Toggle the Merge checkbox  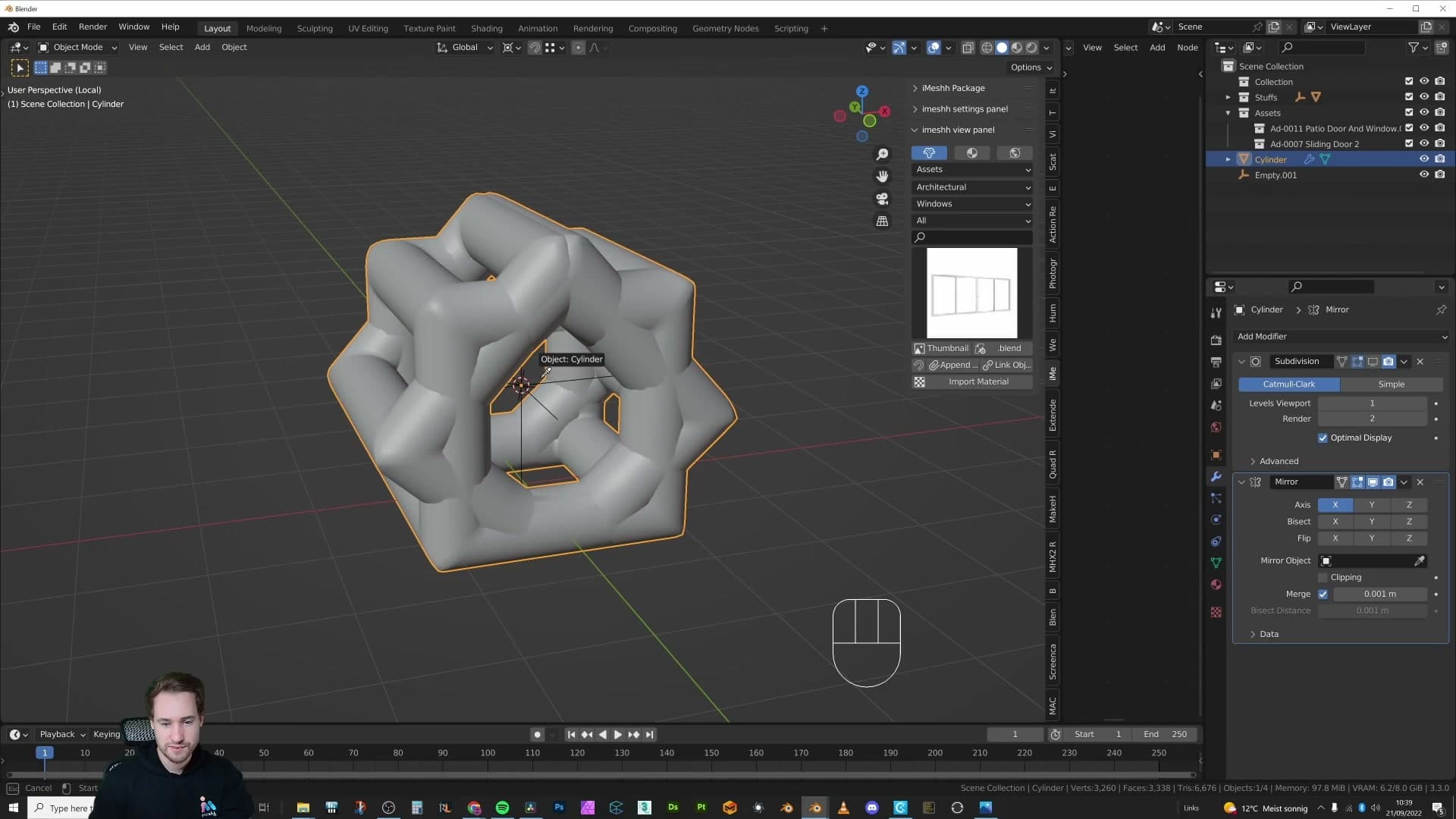[x=1323, y=595]
